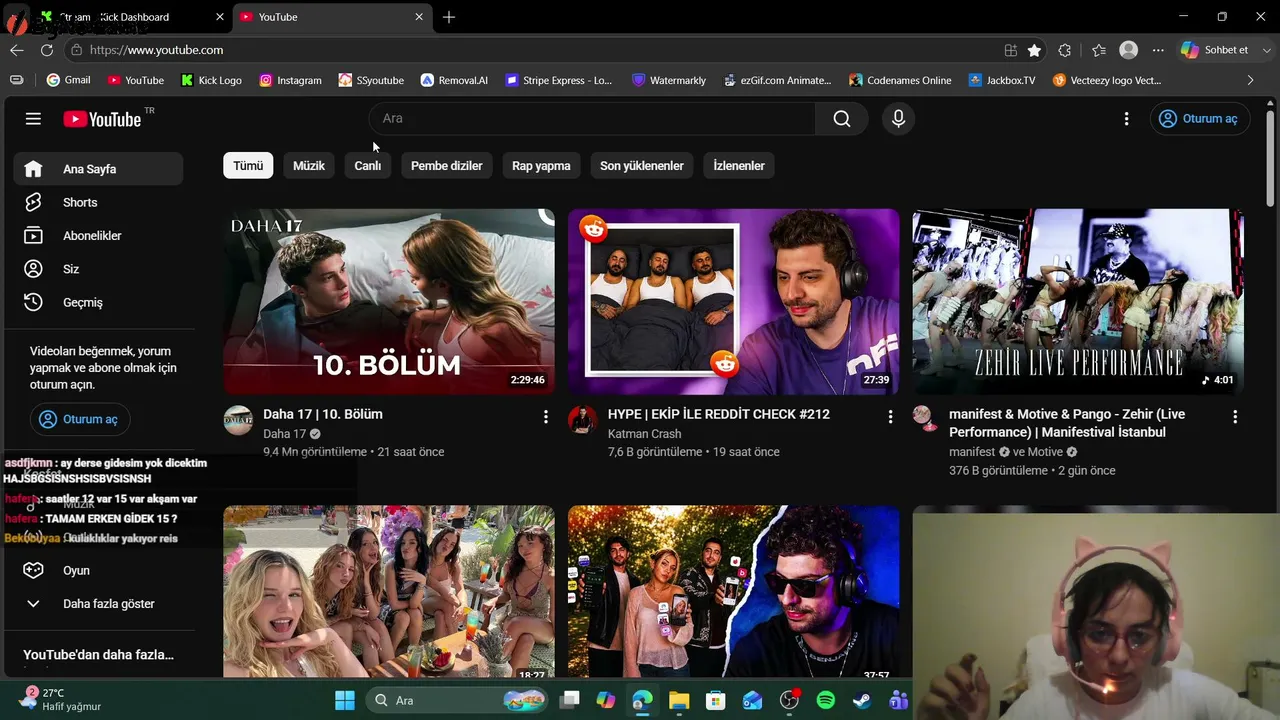Click the Windows taskbar search box
This screenshot has height=720, width=1280.
click(x=455, y=700)
